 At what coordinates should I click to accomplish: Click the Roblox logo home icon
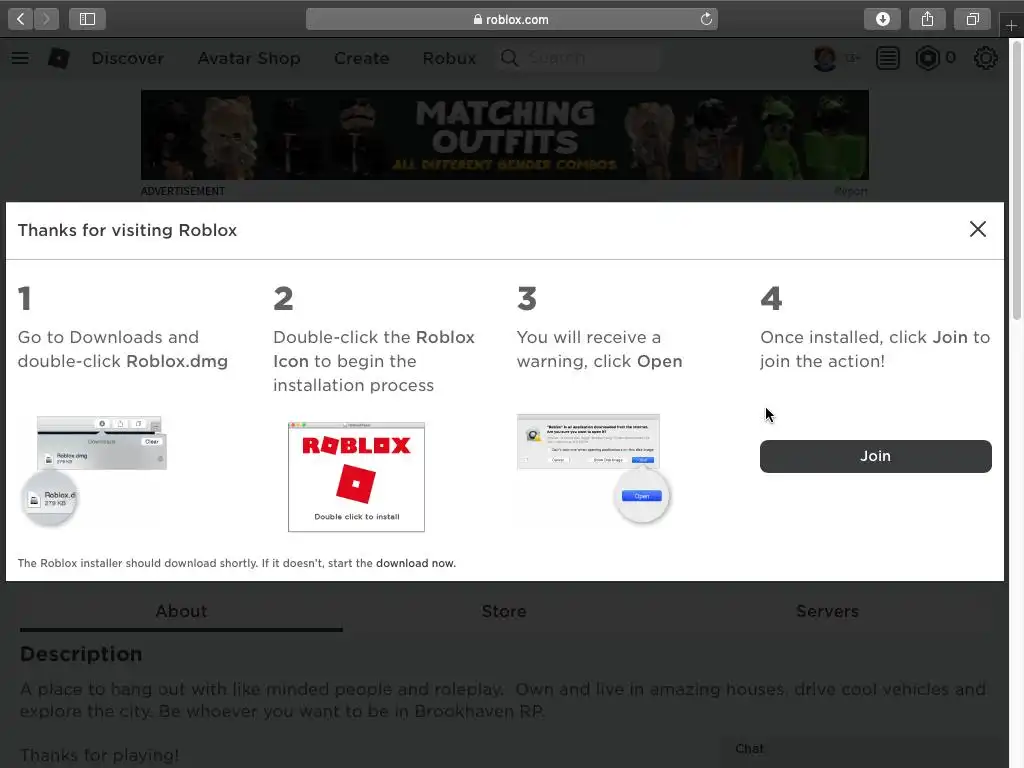point(59,58)
